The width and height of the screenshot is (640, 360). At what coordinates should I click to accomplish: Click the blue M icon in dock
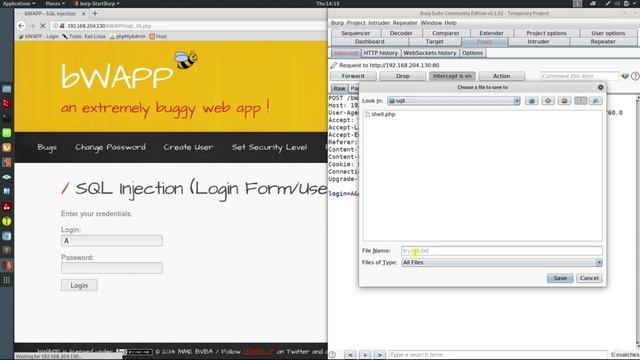(7, 191)
